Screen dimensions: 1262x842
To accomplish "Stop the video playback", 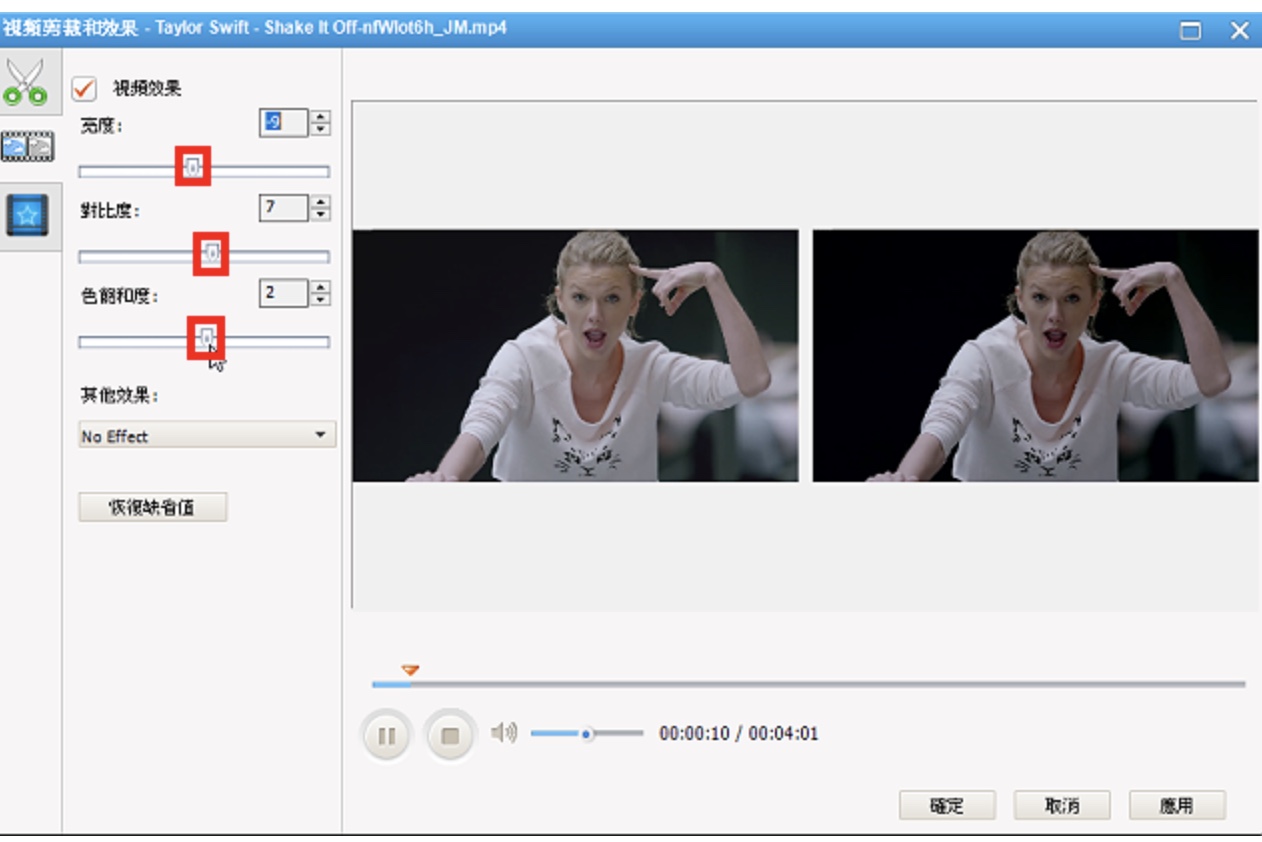I will click(x=450, y=736).
